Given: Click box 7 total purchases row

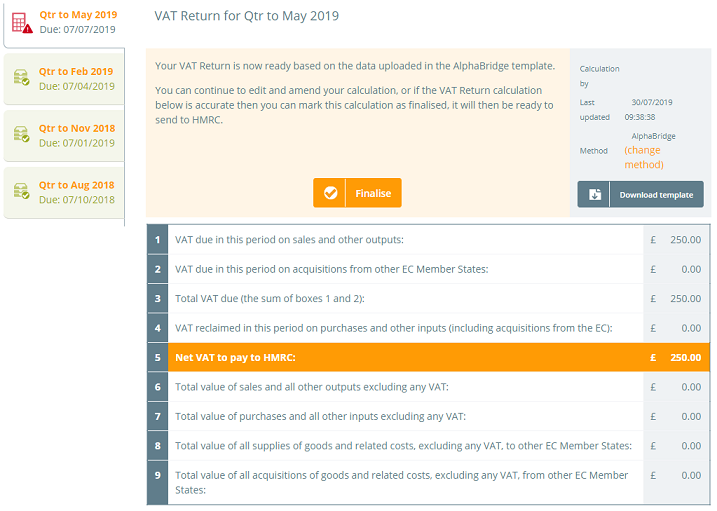Looking at the screenshot, I should coord(429,416).
